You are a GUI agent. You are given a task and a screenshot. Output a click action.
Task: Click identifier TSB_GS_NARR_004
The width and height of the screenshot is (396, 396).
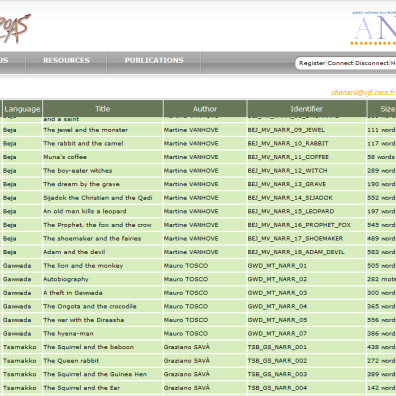[x=277, y=388]
